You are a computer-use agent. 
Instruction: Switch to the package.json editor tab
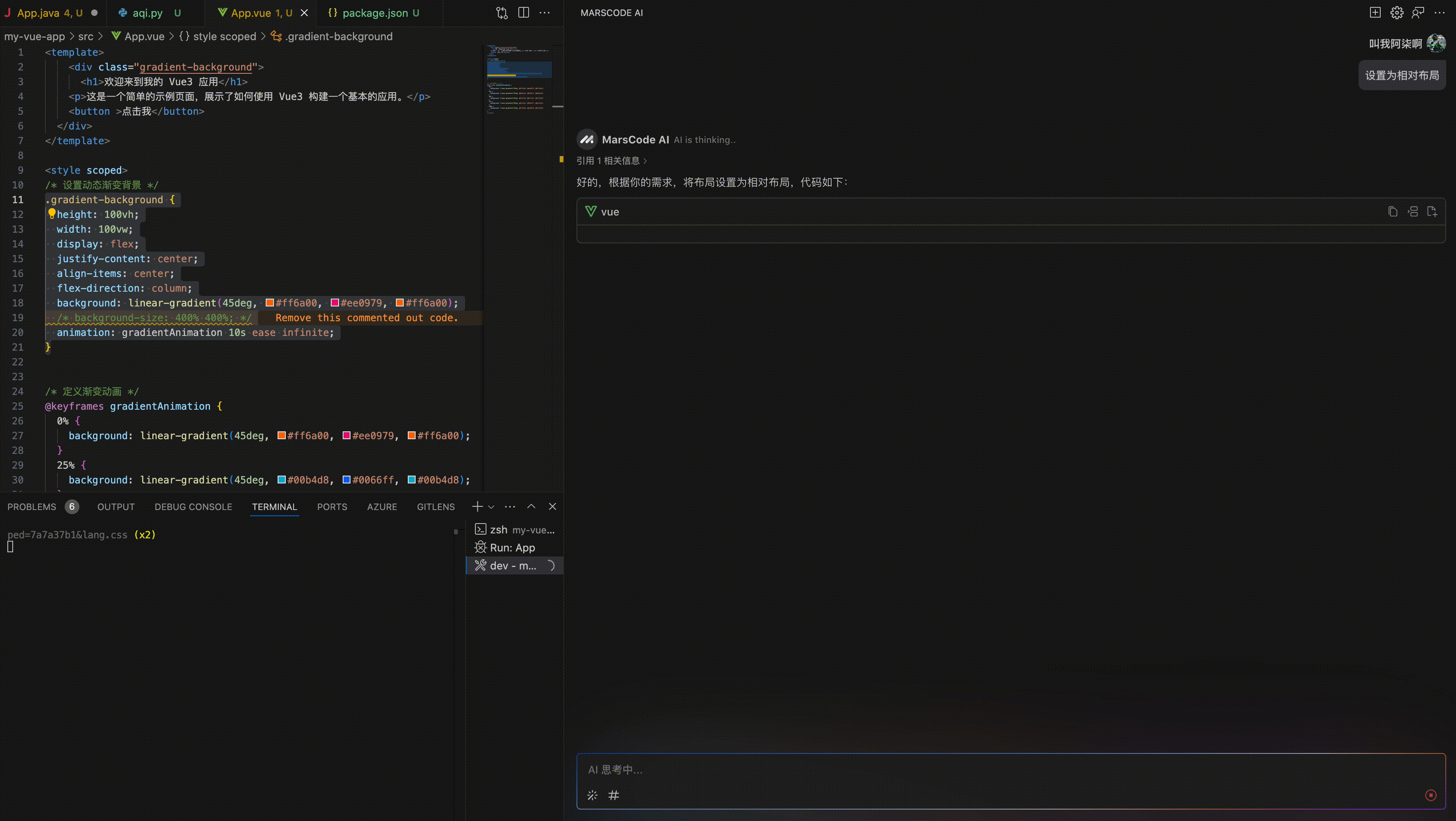pos(375,12)
